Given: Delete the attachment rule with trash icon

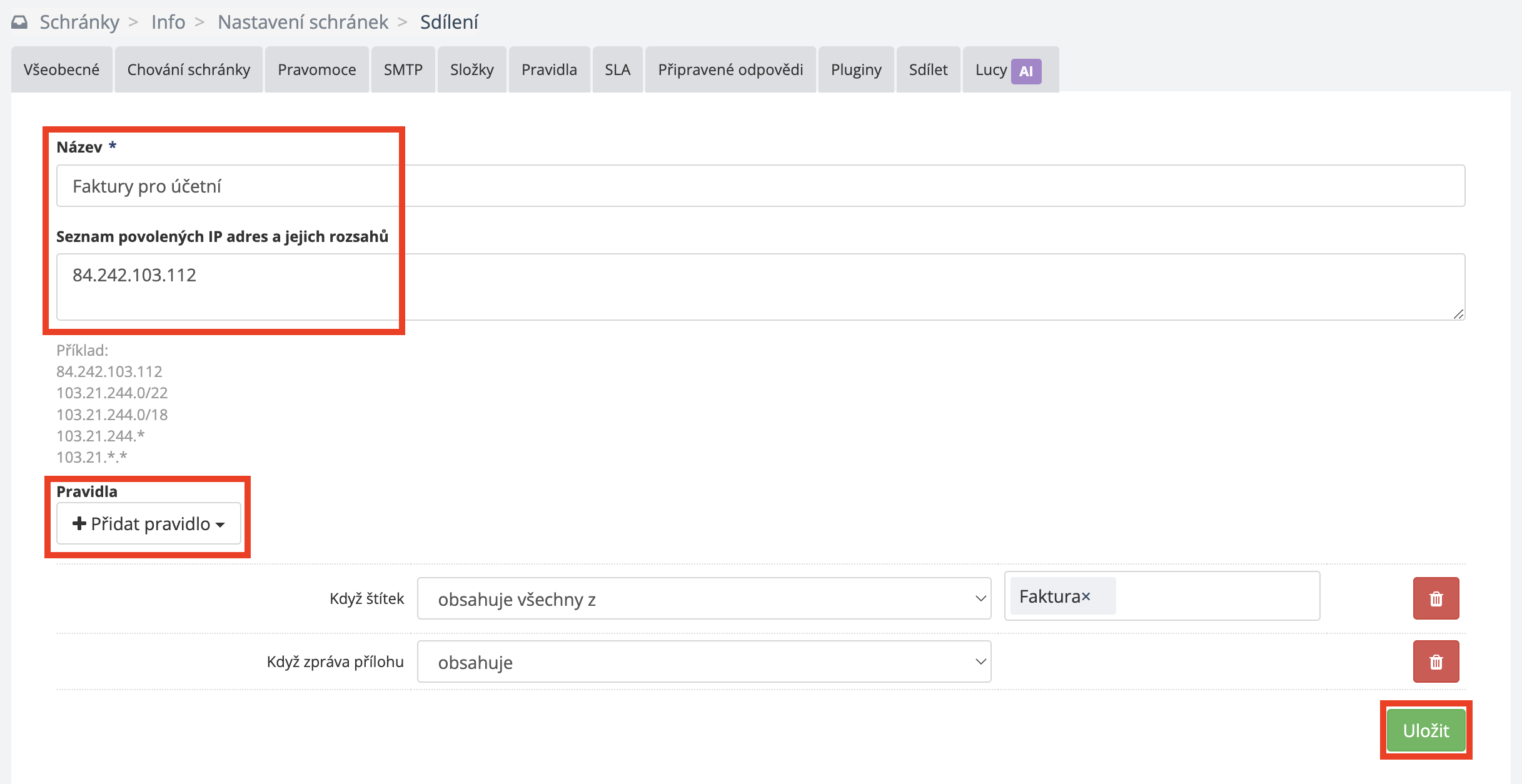Looking at the screenshot, I should (1436, 661).
